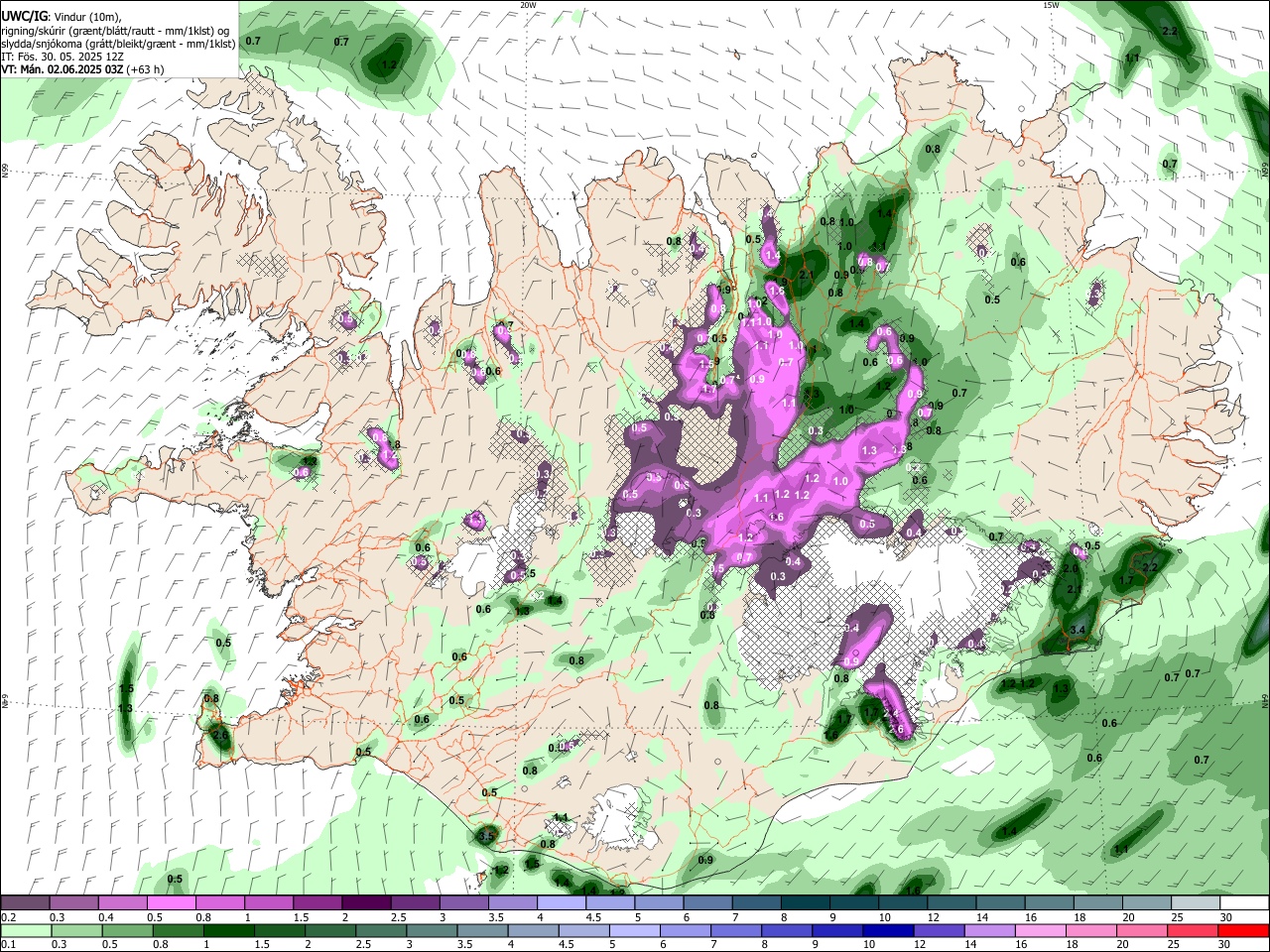Click the grey-purple swatch starting at 0.2

click(x=25, y=903)
